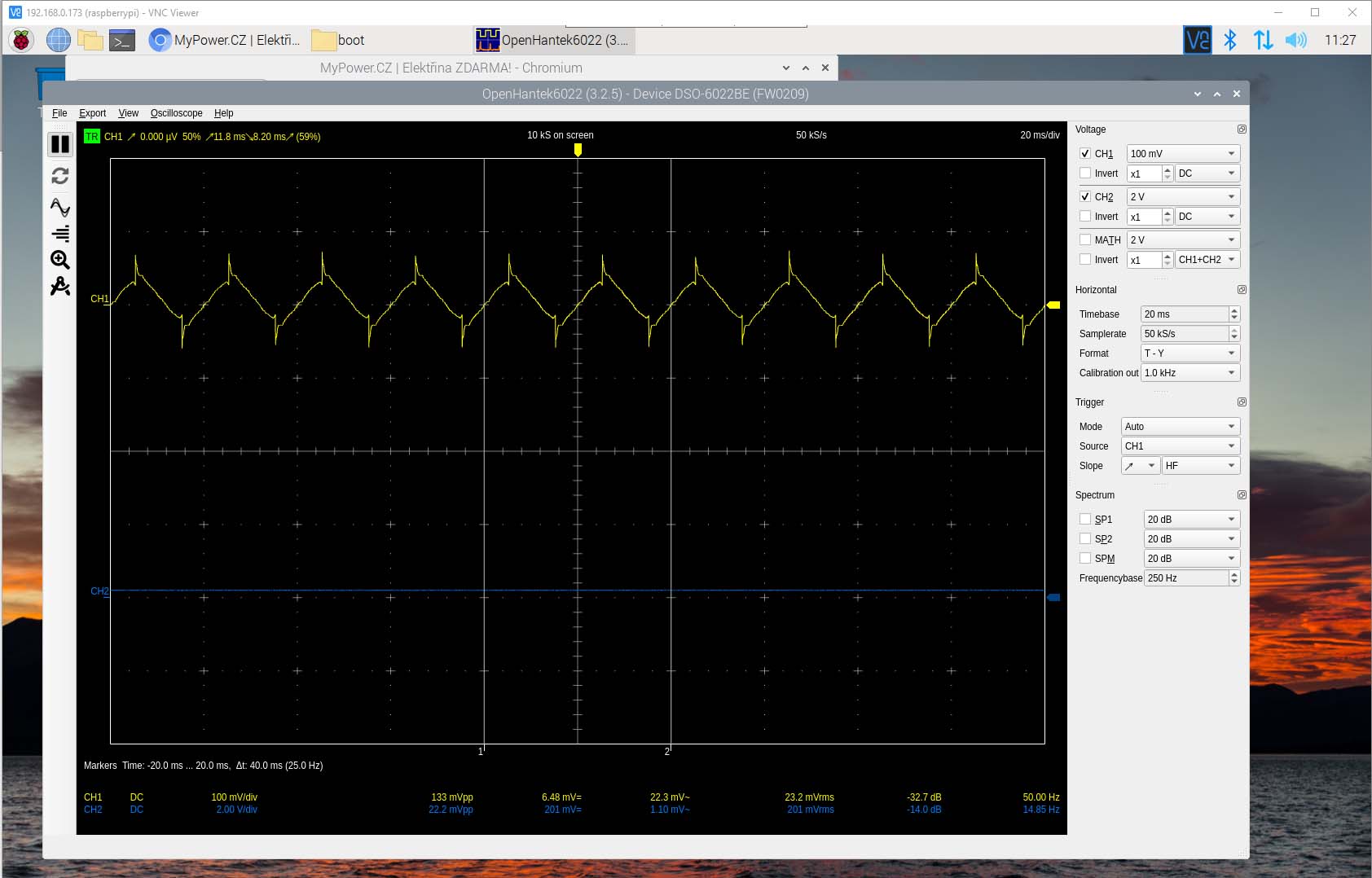Click the histogram lines icon

pyautogui.click(x=60, y=234)
